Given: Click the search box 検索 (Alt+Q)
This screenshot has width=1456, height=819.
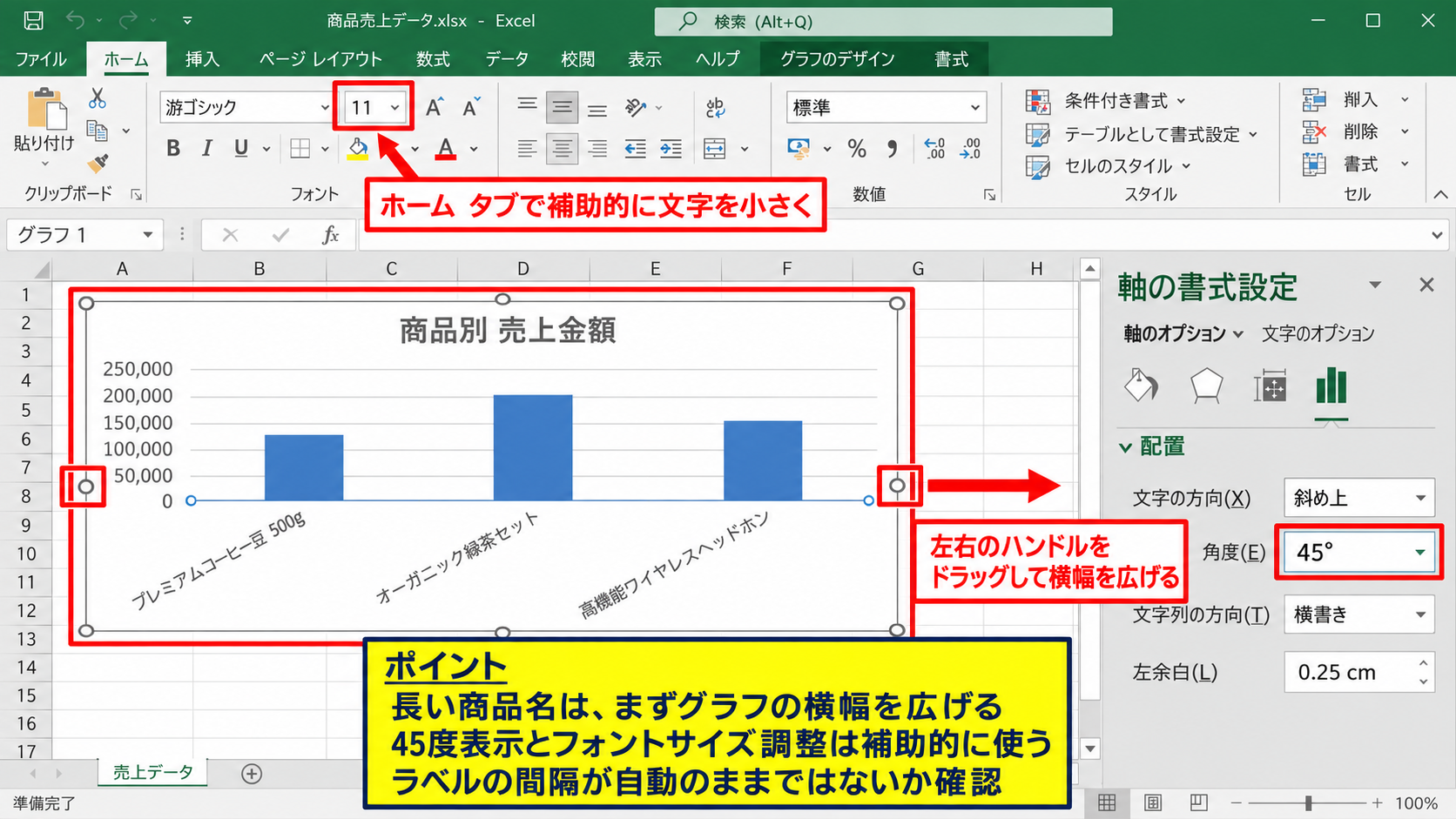Looking at the screenshot, I should pos(883,21).
